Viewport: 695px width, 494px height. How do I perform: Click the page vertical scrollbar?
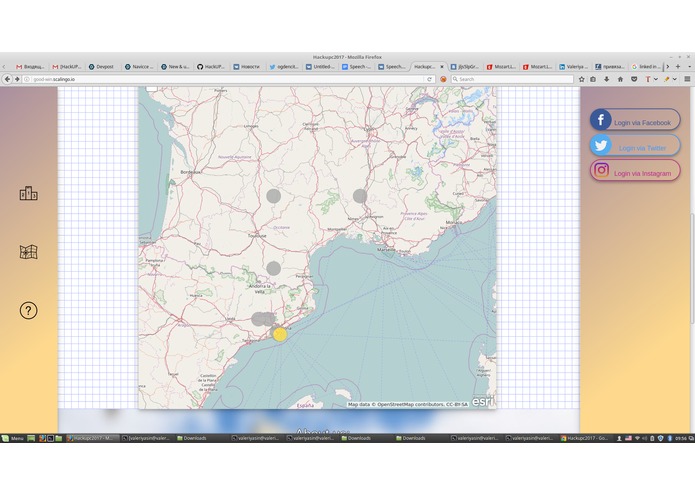click(692, 268)
